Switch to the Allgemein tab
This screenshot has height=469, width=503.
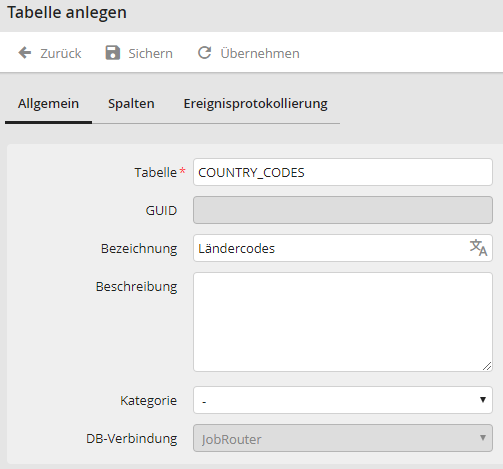click(48, 104)
